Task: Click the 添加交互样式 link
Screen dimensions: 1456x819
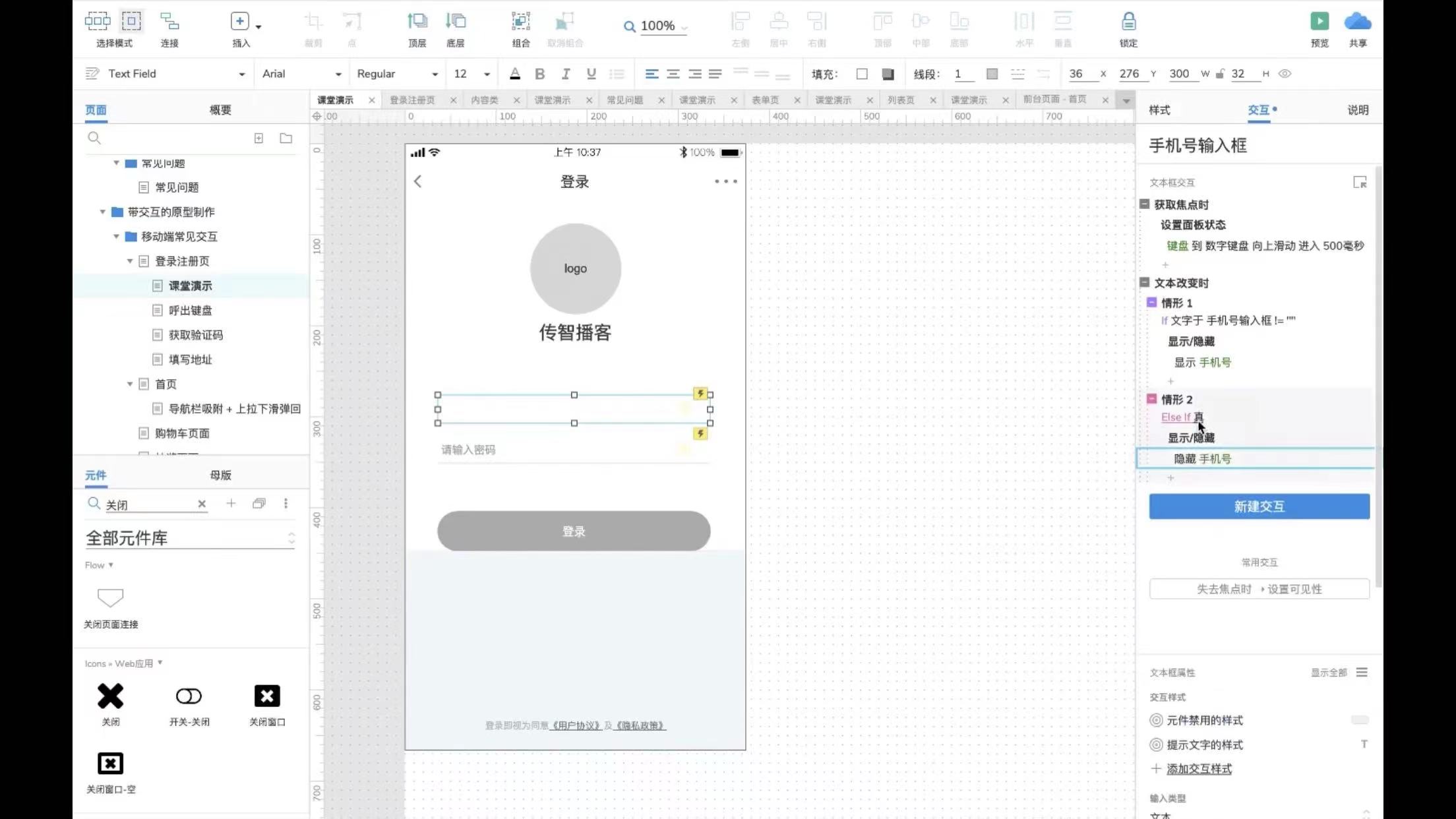Action: pos(1199,769)
